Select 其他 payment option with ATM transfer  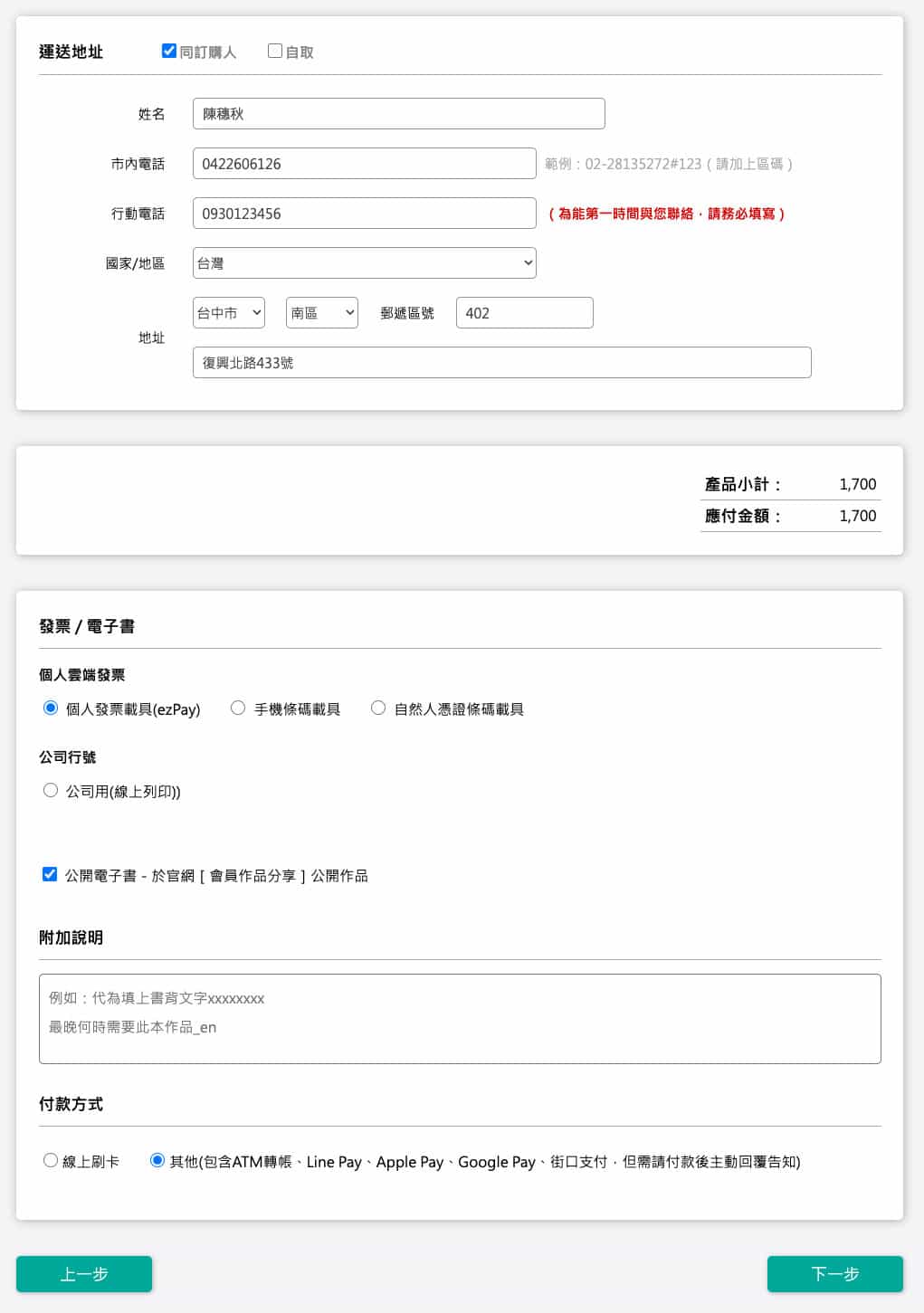[157, 1160]
